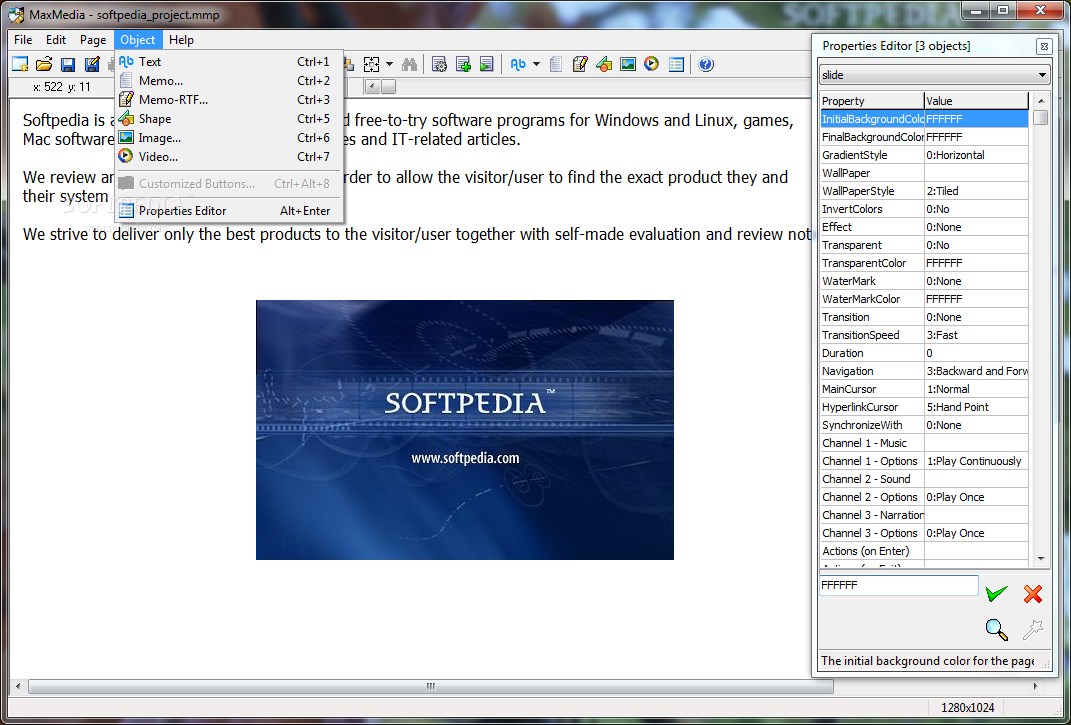
Task: Choose Video... from the Object menu
Action: 229,157
